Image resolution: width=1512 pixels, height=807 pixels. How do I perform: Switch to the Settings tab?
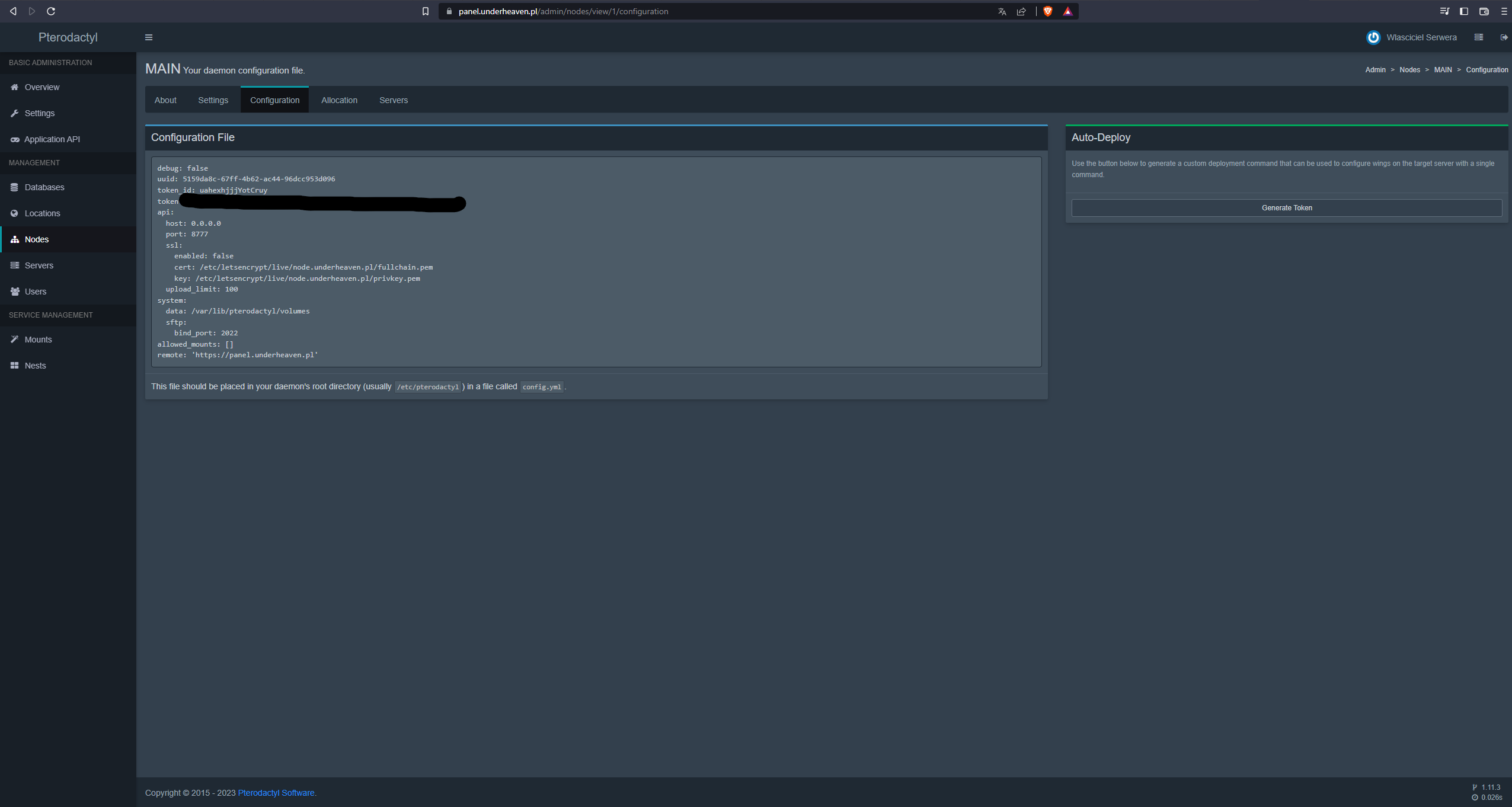213,100
